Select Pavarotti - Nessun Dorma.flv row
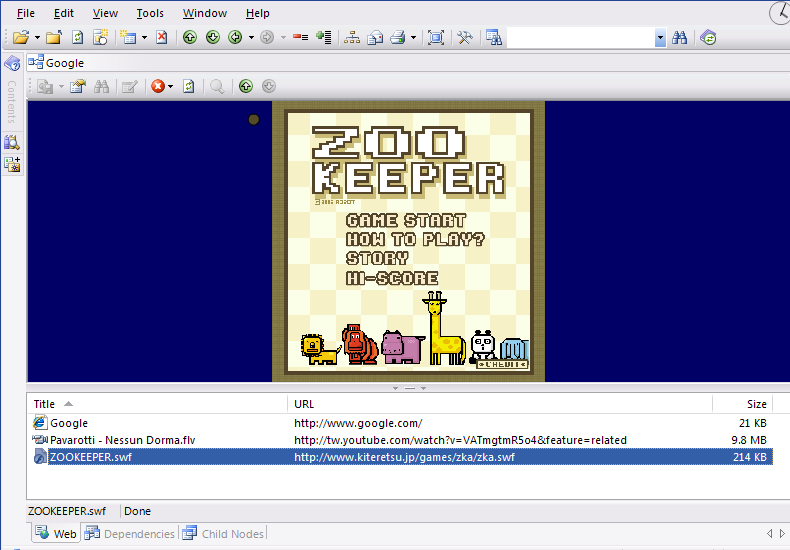 [x=400, y=440]
